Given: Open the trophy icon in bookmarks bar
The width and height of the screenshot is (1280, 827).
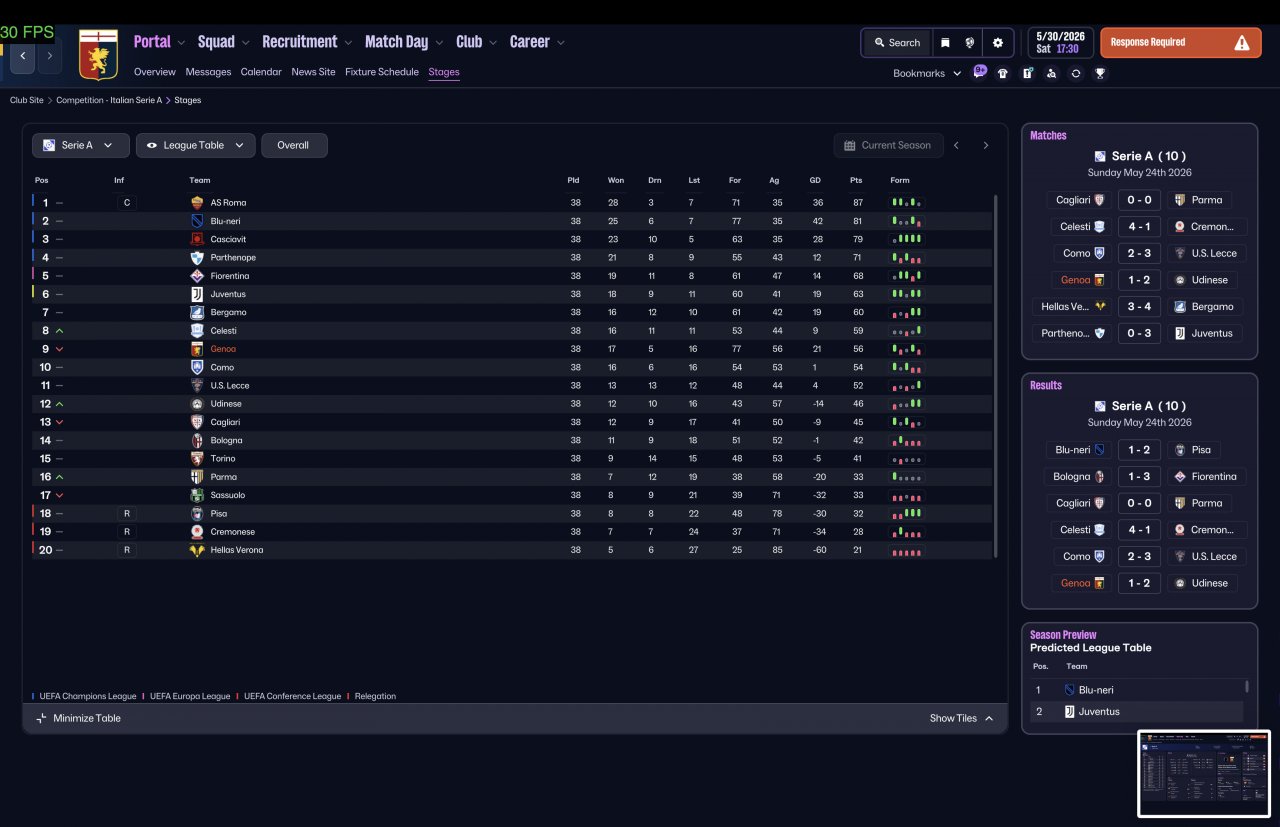Looking at the screenshot, I should coord(1100,73).
